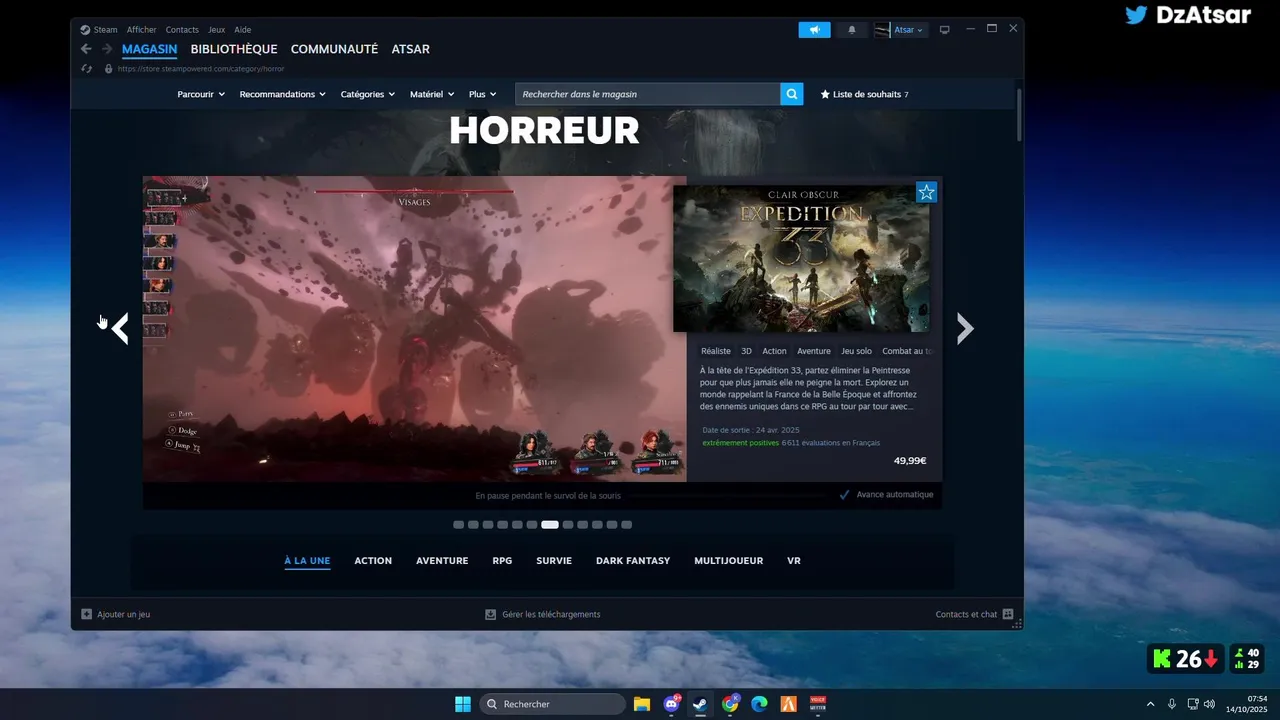
Task: Open the ATSAR profile tab
Action: [410, 49]
